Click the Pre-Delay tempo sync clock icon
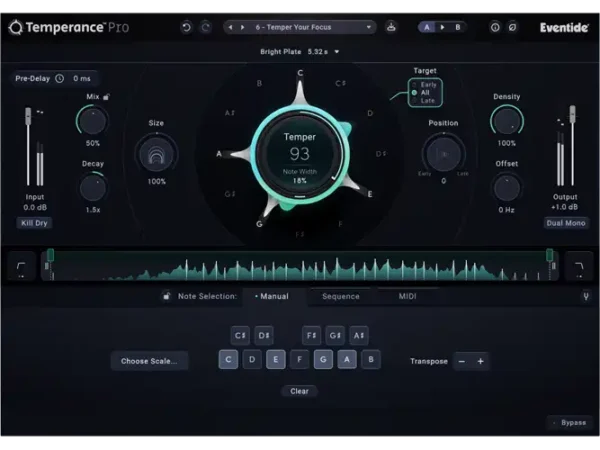Image resolution: width=600 pixels, height=450 pixels. point(60,78)
